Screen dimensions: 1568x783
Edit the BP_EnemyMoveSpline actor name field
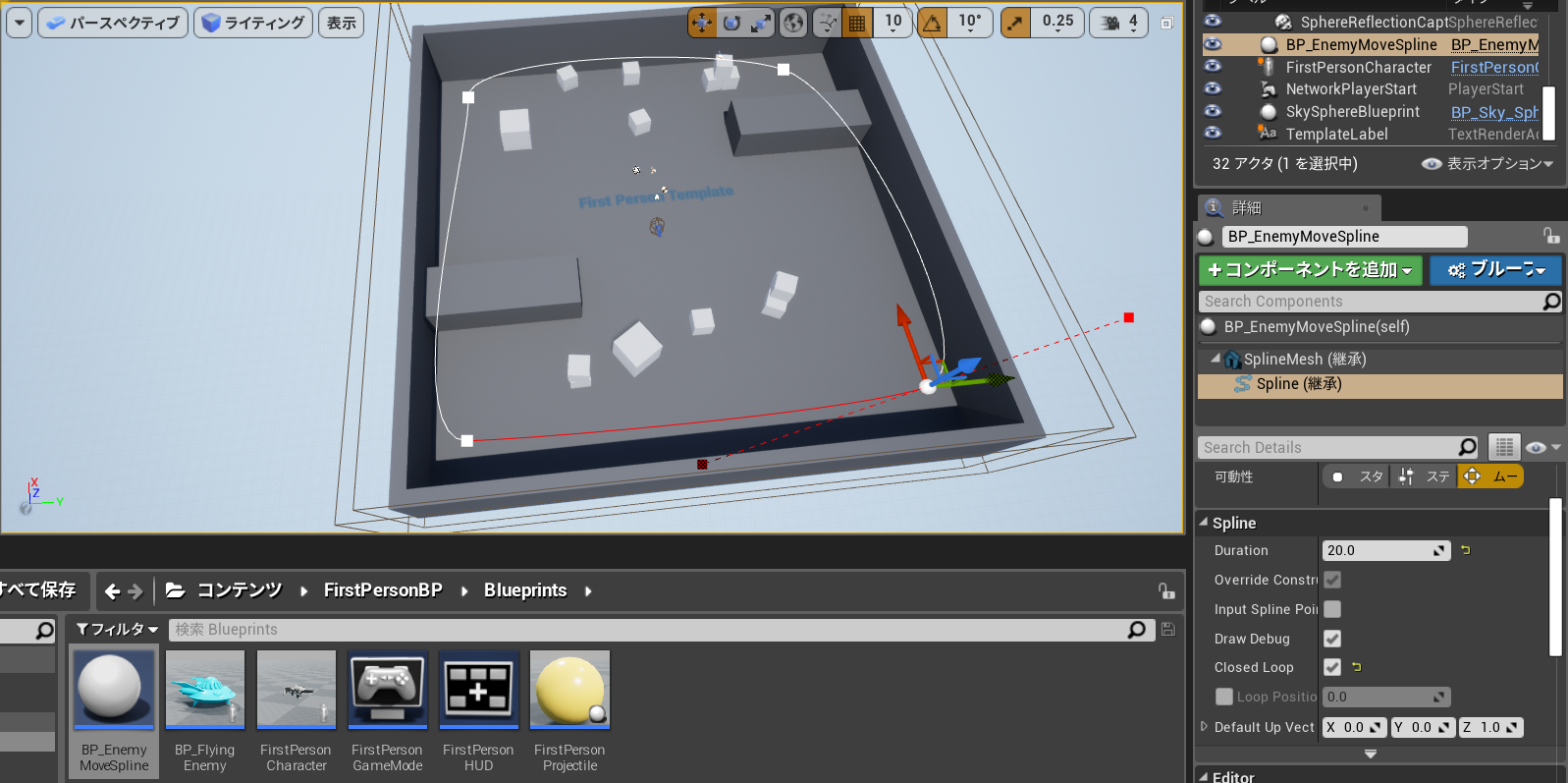point(1344,237)
